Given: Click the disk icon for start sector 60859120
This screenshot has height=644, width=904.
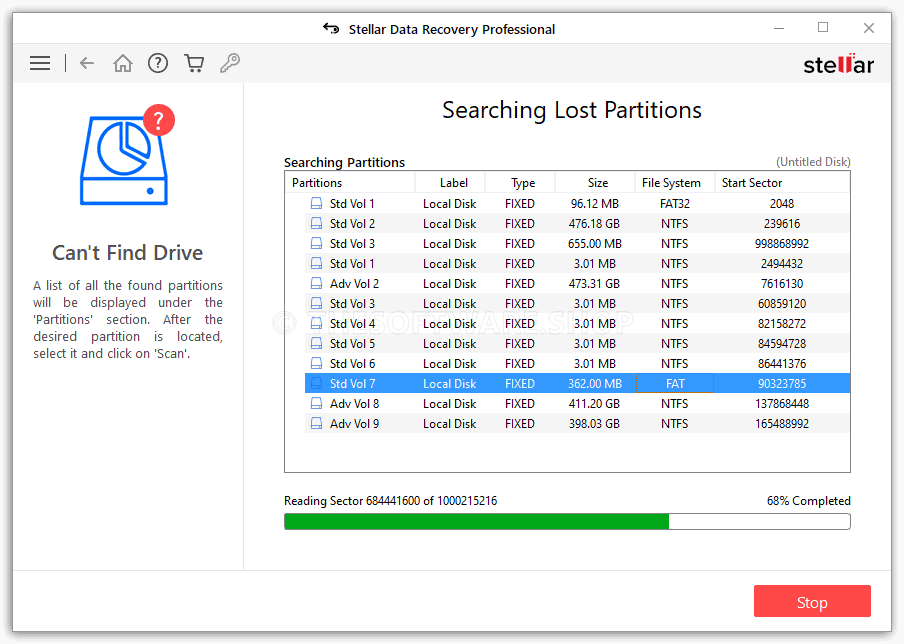Looking at the screenshot, I should pyautogui.click(x=317, y=304).
